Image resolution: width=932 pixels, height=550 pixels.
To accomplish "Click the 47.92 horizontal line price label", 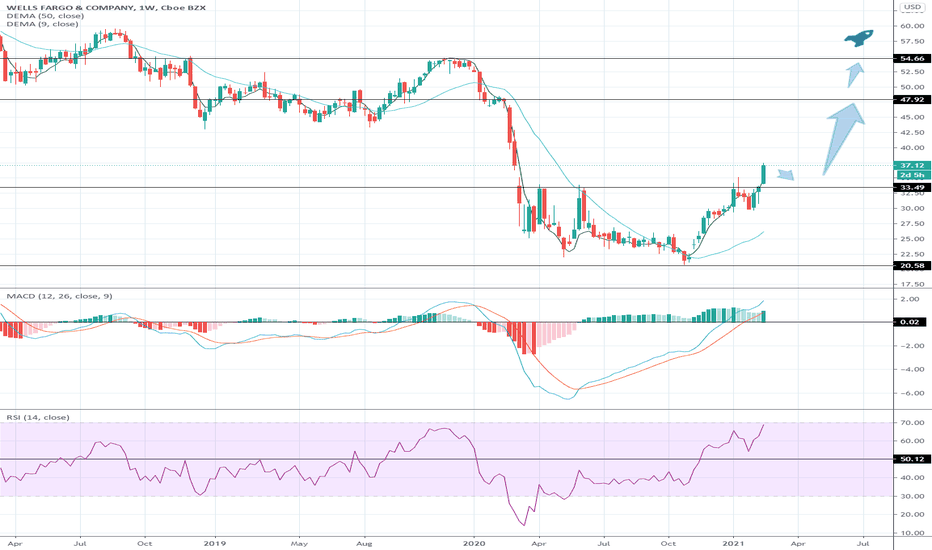I will click(912, 100).
